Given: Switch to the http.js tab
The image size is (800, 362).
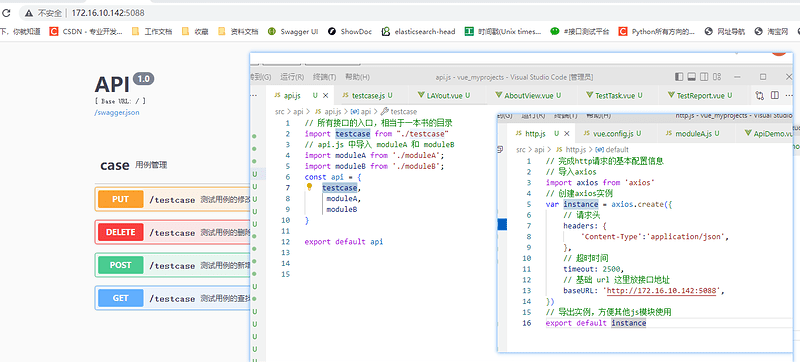Looking at the screenshot, I should point(535,134).
